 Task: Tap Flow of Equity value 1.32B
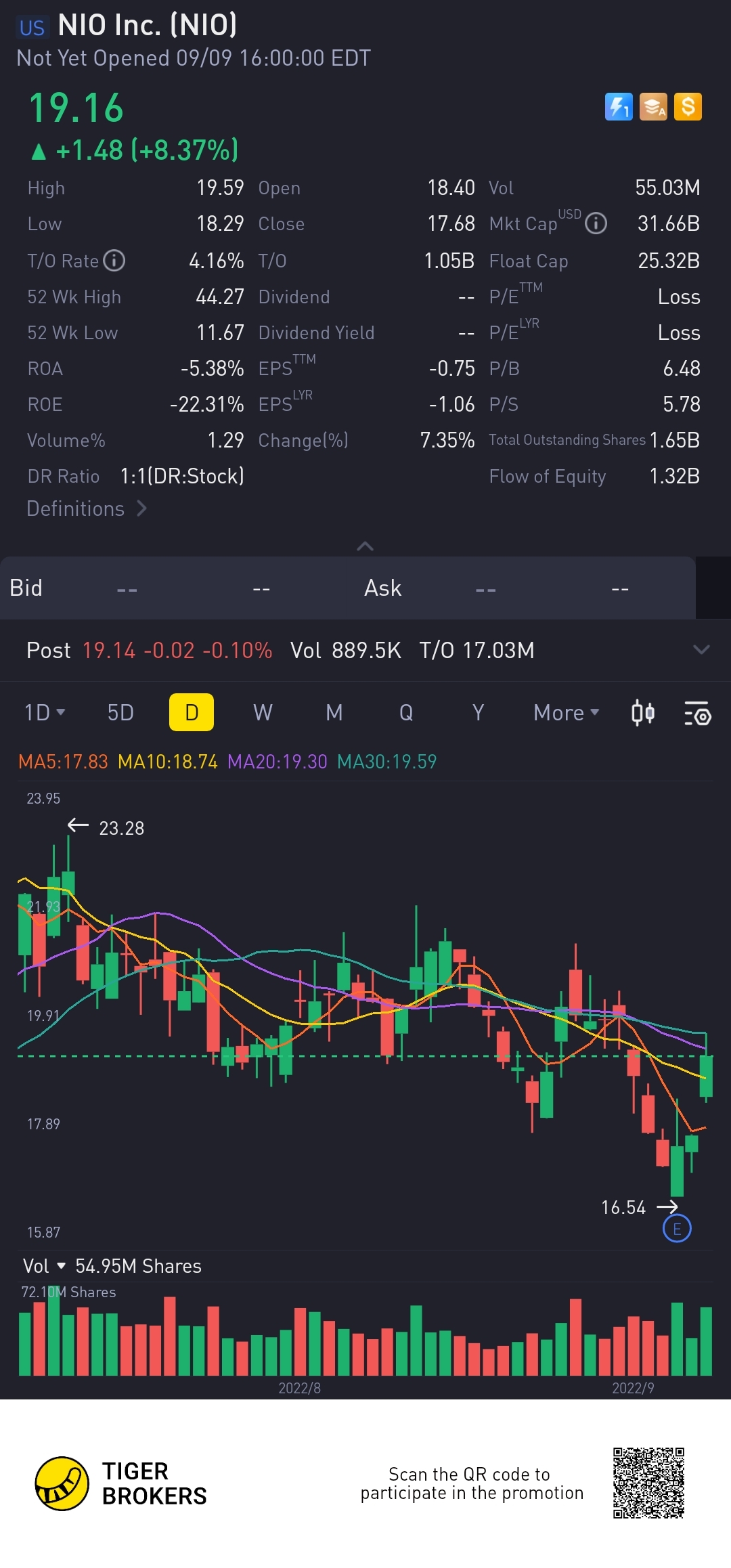click(674, 476)
